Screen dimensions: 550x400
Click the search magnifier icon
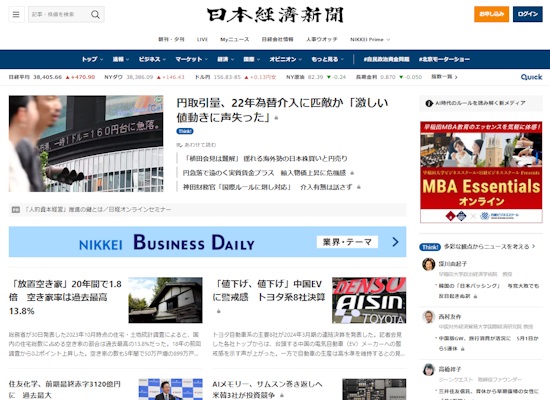95,14
